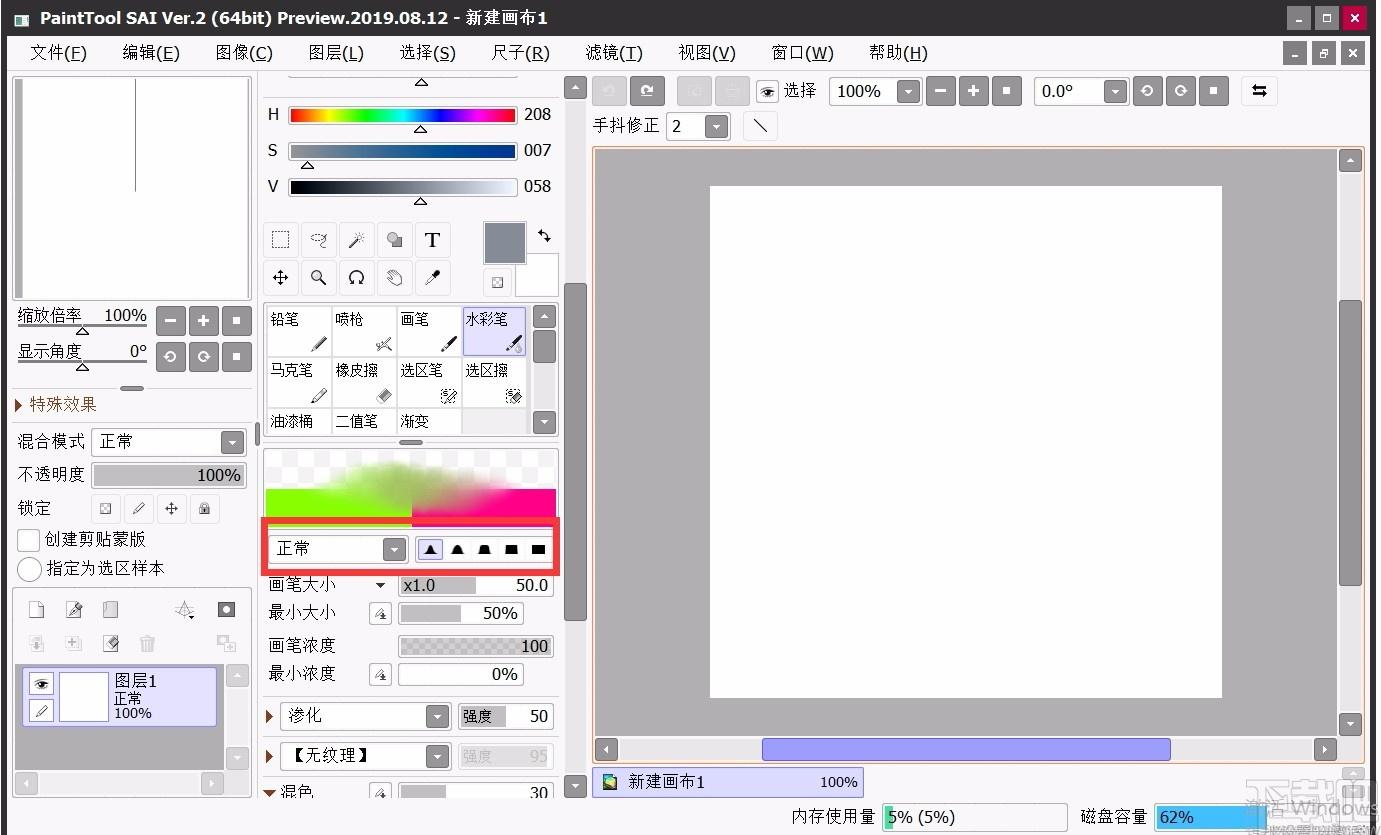
Task: Open the 混合模式 dropdown
Action: coord(168,442)
